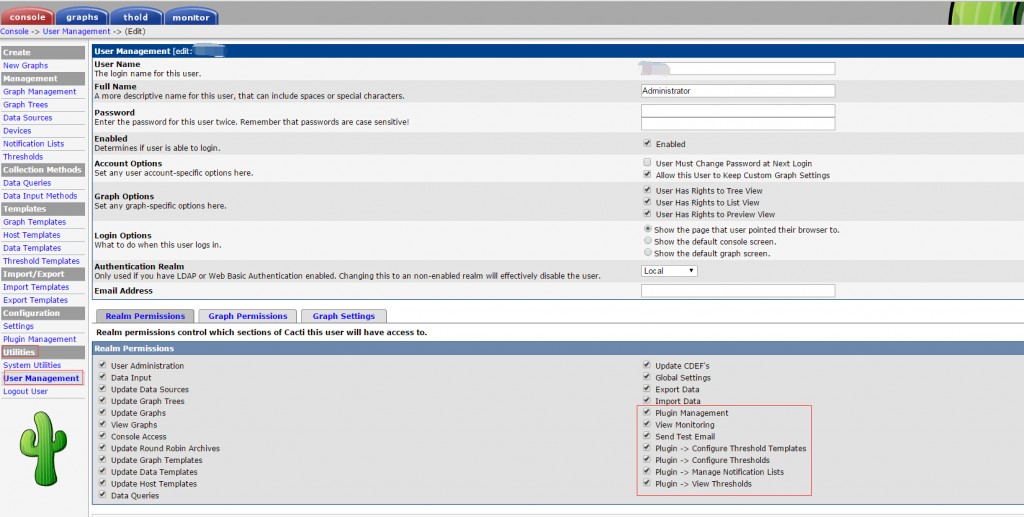Open Data Sources in sidebar
Image resolution: width=1024 pixels, height=517 pixels.
(27, 118)
